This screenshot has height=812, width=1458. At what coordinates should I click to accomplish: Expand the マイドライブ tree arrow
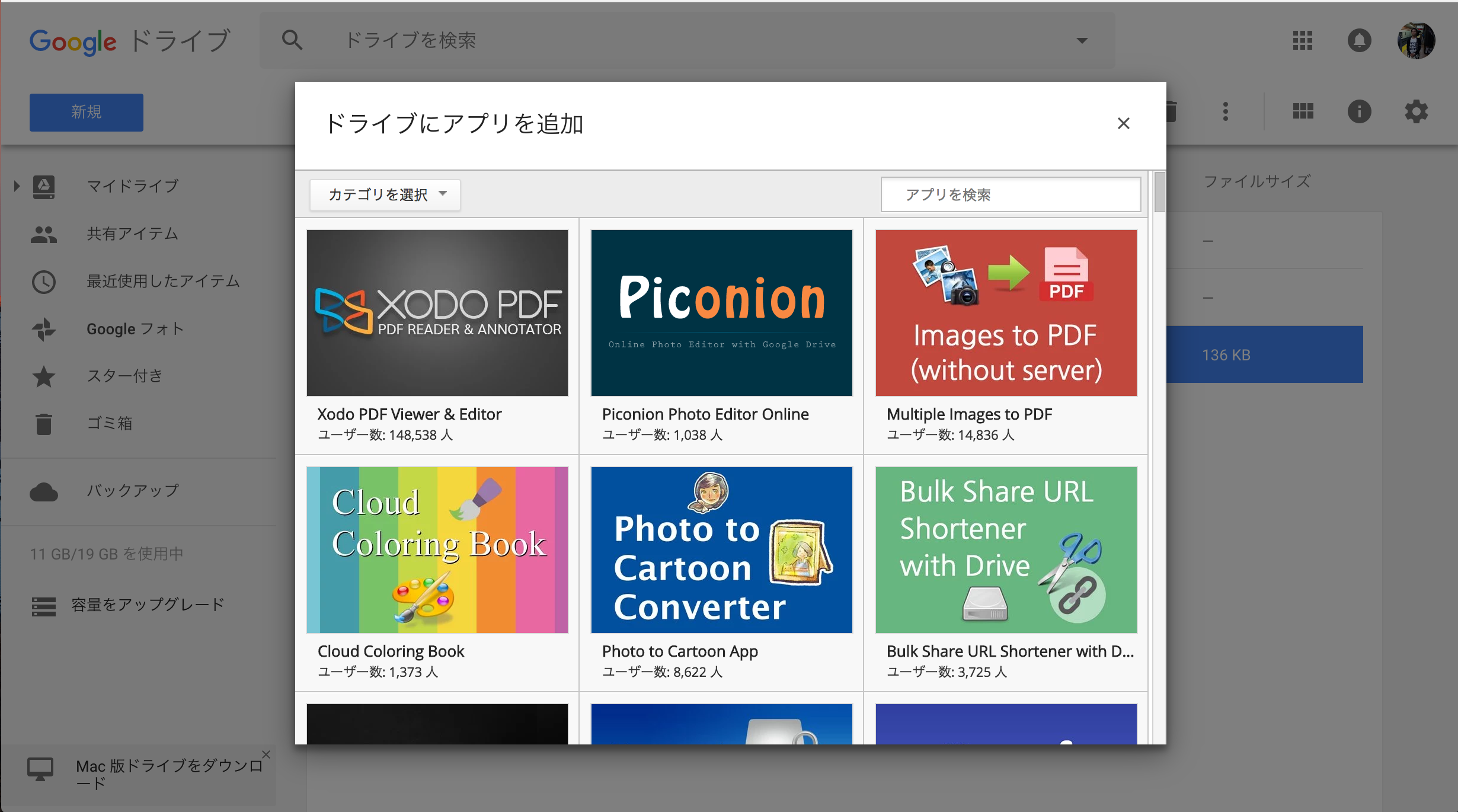17,186
